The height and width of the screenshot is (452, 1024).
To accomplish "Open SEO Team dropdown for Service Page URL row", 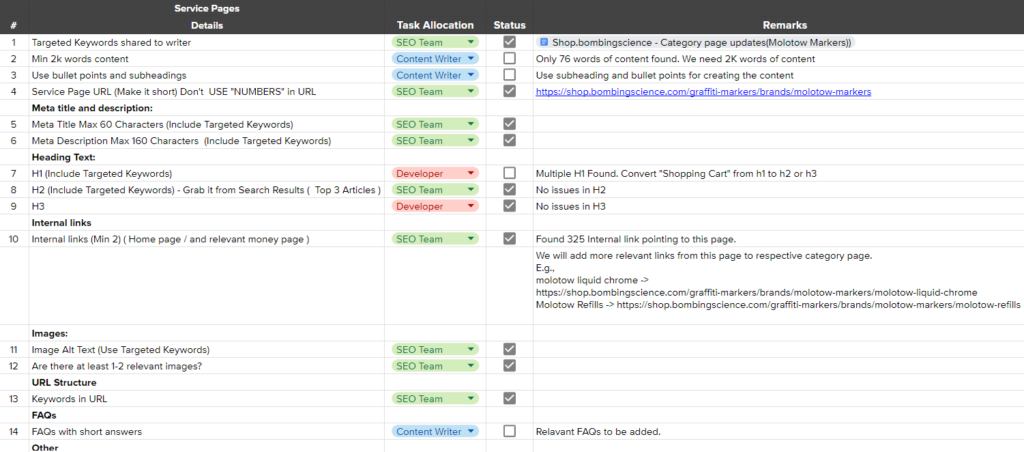I will click(x=435, y=91).
